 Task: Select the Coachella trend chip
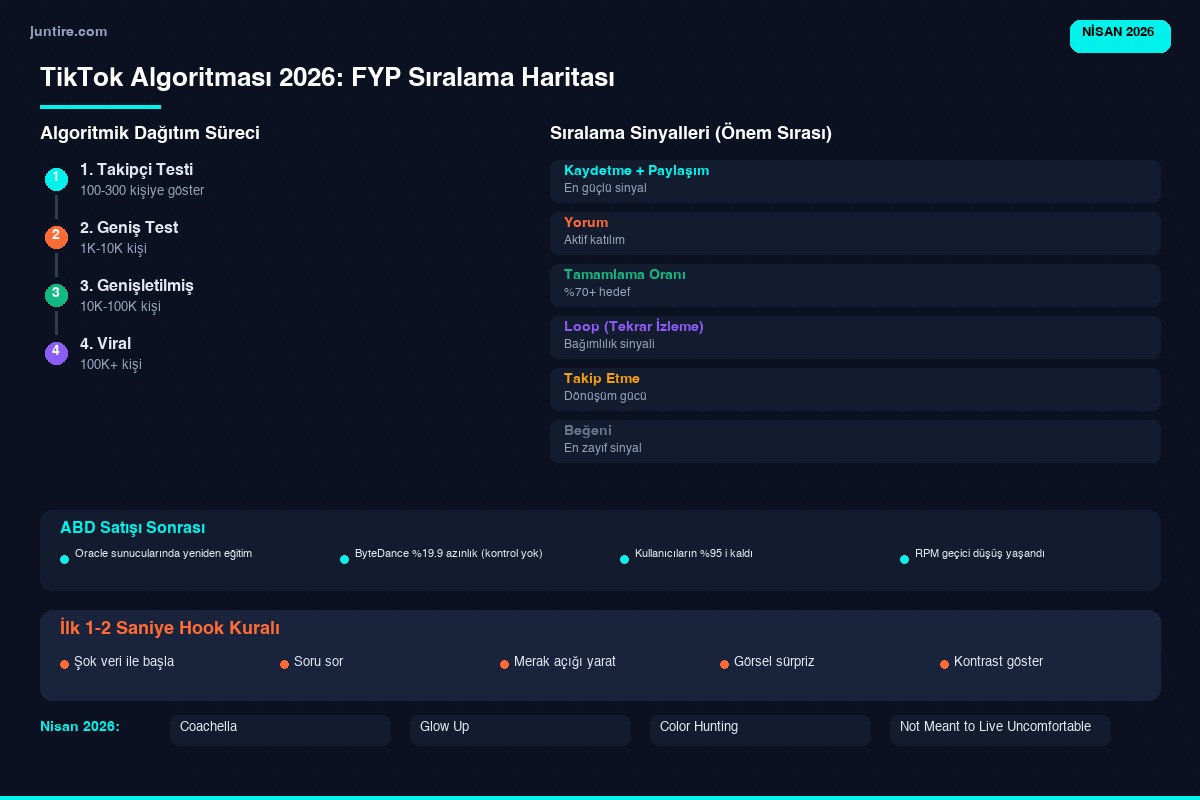[x=280, y=730]
